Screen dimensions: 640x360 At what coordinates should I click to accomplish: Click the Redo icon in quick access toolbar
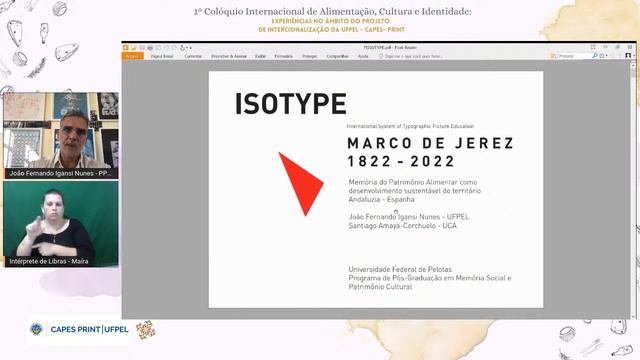tap(174, 48)
